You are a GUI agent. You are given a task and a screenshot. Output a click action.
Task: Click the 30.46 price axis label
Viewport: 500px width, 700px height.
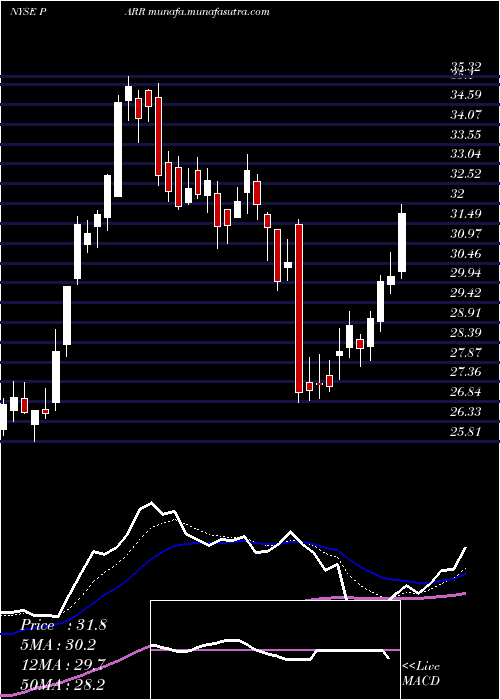pyautogui.click(x=466, y=254)
